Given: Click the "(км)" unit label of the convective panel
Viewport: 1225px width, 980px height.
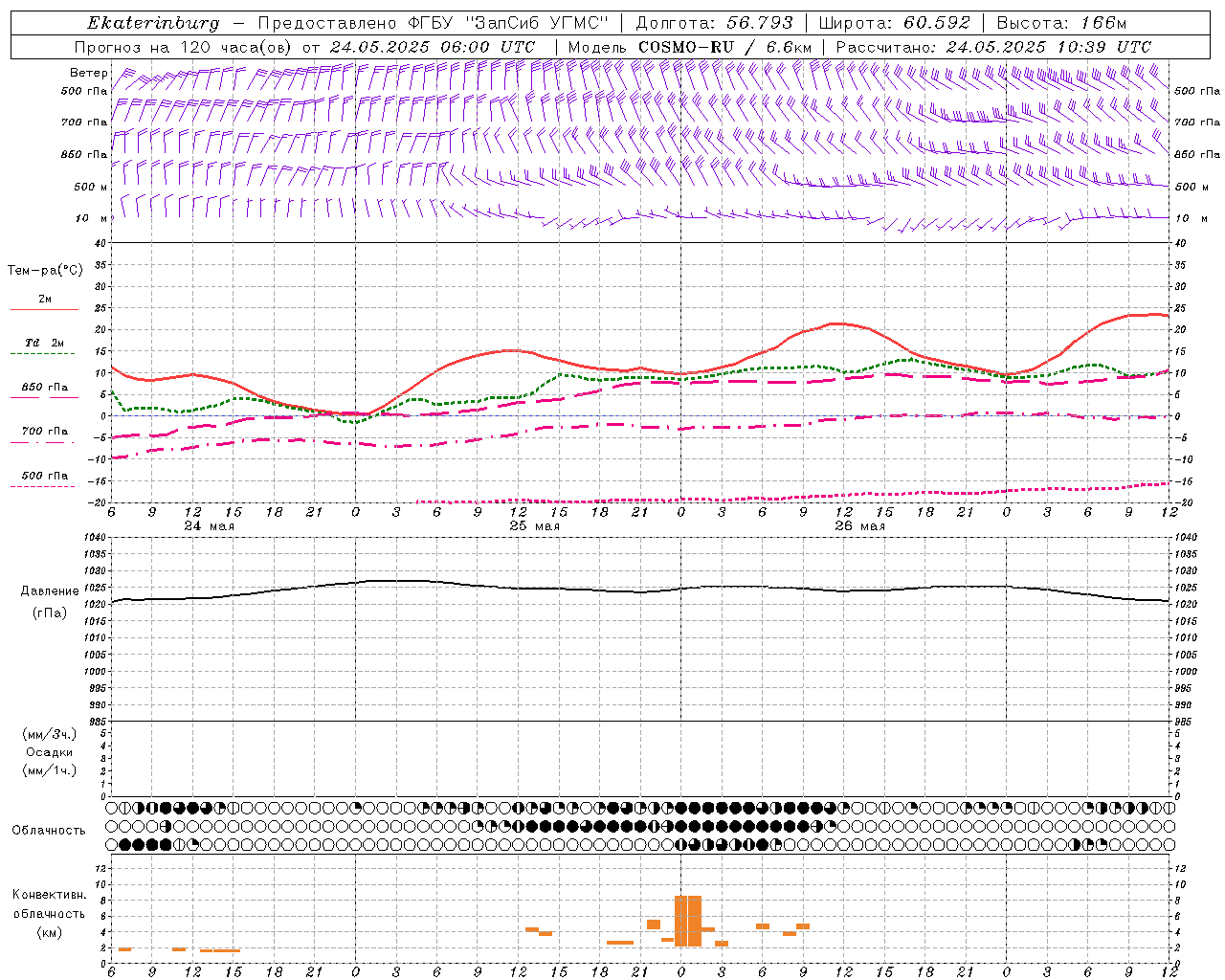Looking at the screenshot, I should point(50,933).
